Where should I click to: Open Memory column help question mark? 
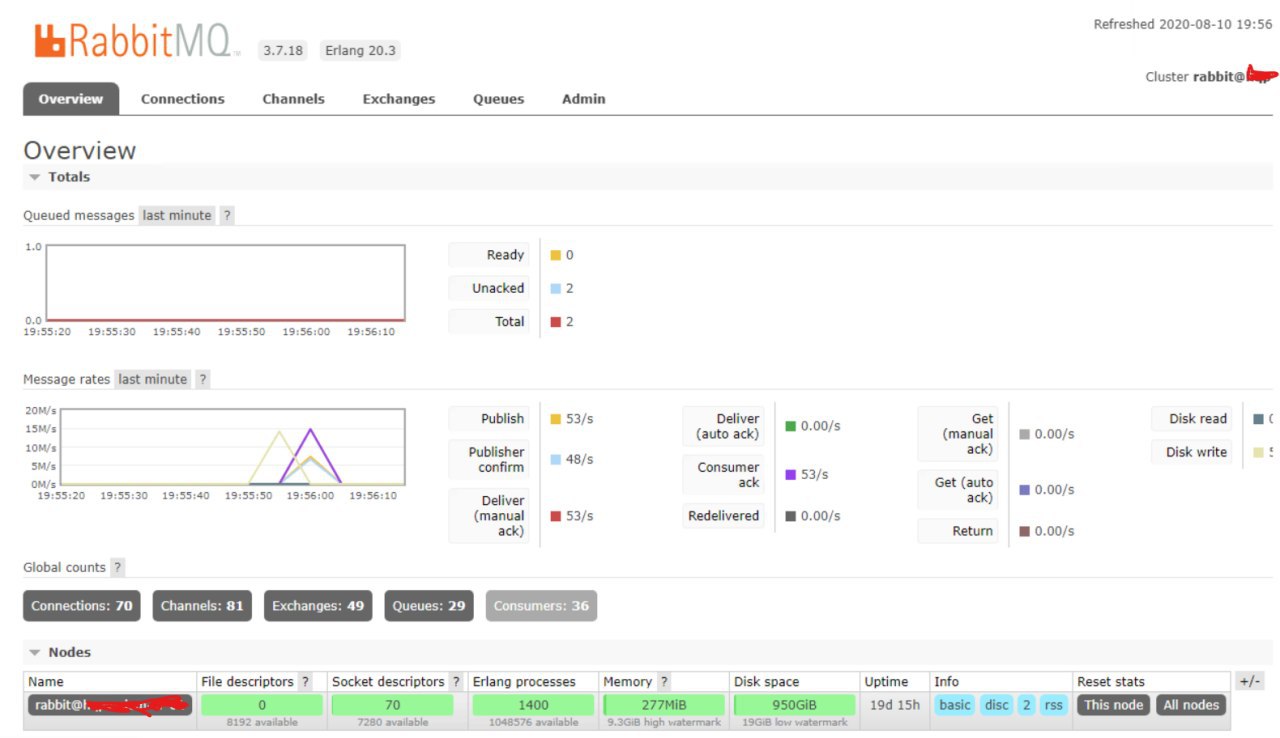click(664, 681)
